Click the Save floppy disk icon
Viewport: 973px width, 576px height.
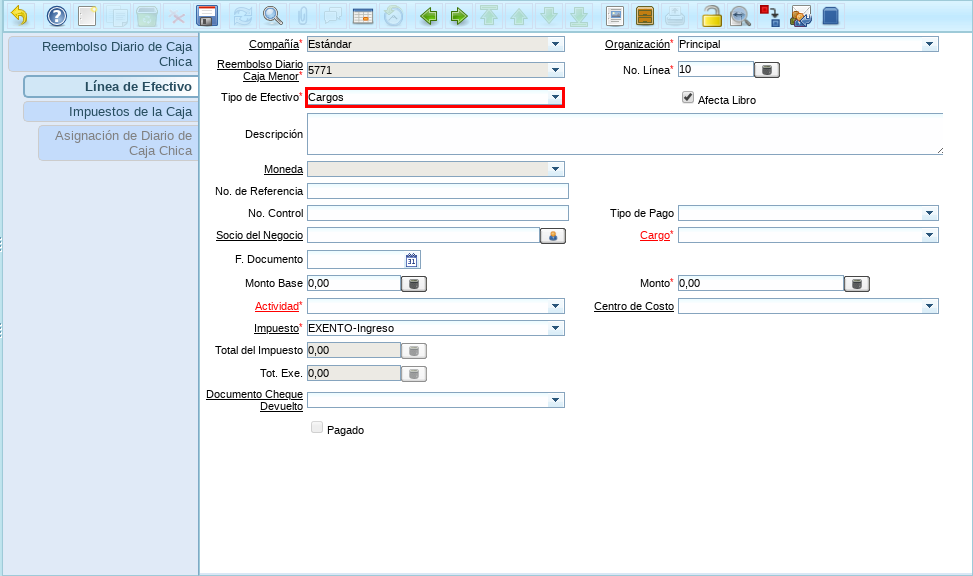tap(207, 16)
